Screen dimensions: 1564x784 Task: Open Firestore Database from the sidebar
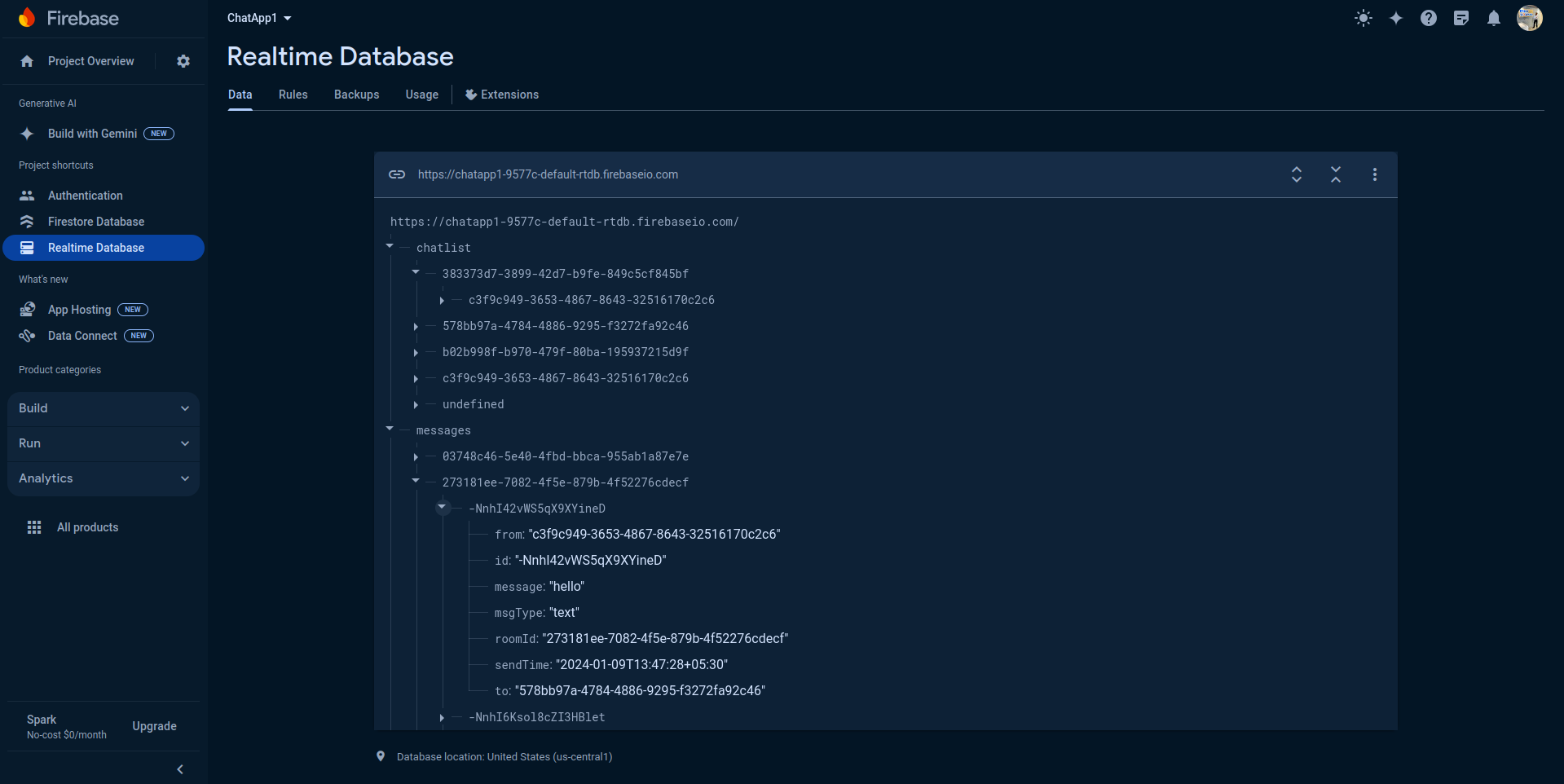(x=95, y=221)
